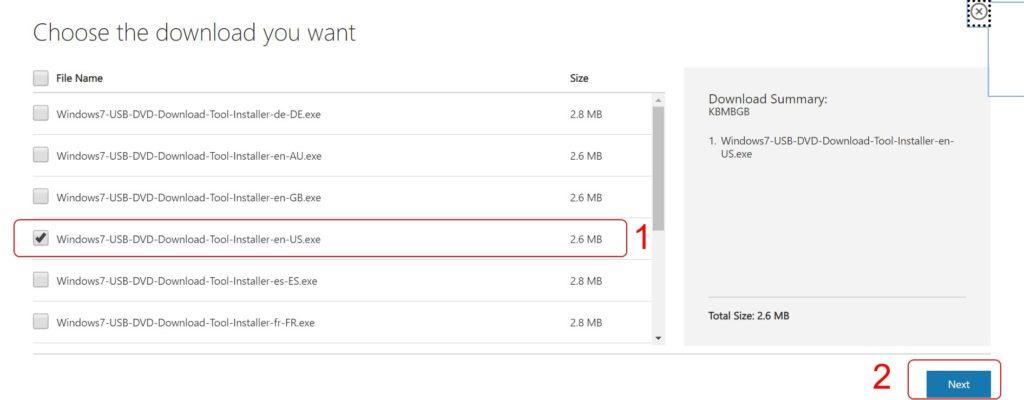The width and height of the screenshot is (1024, 400).
Task: Close the download dialog with X icon
Action: point(979,12)
